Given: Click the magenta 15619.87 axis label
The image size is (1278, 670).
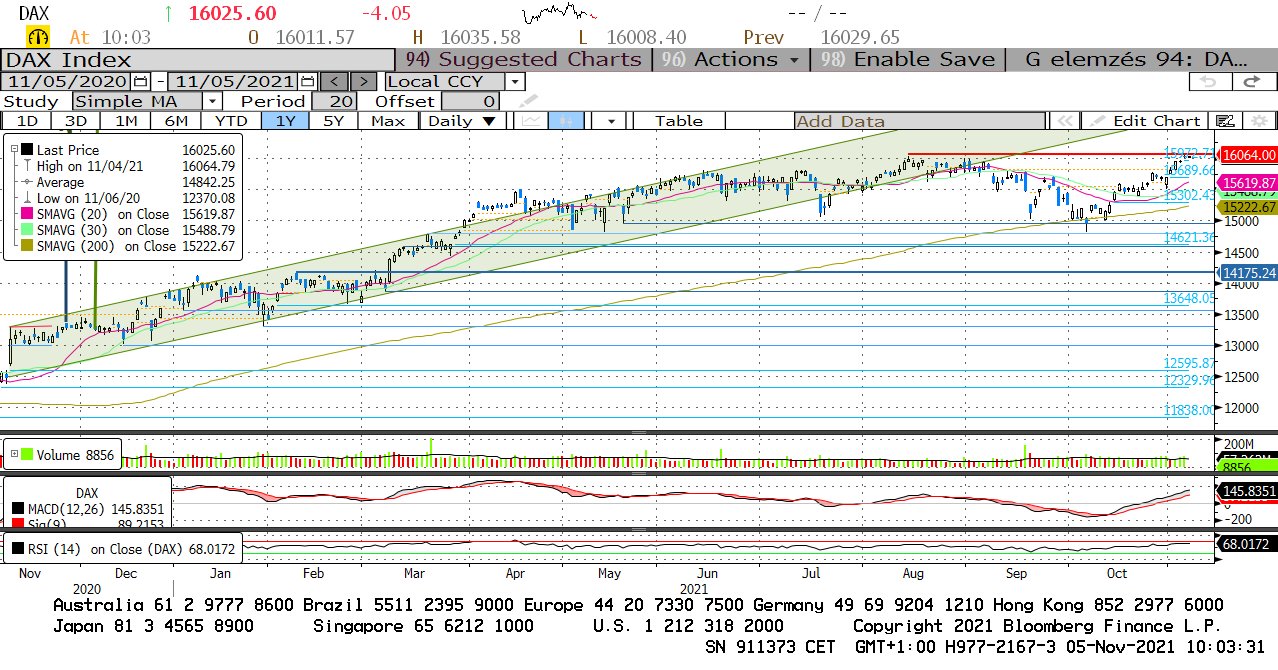Looking at the screenshot, I should coord(1248,183).
